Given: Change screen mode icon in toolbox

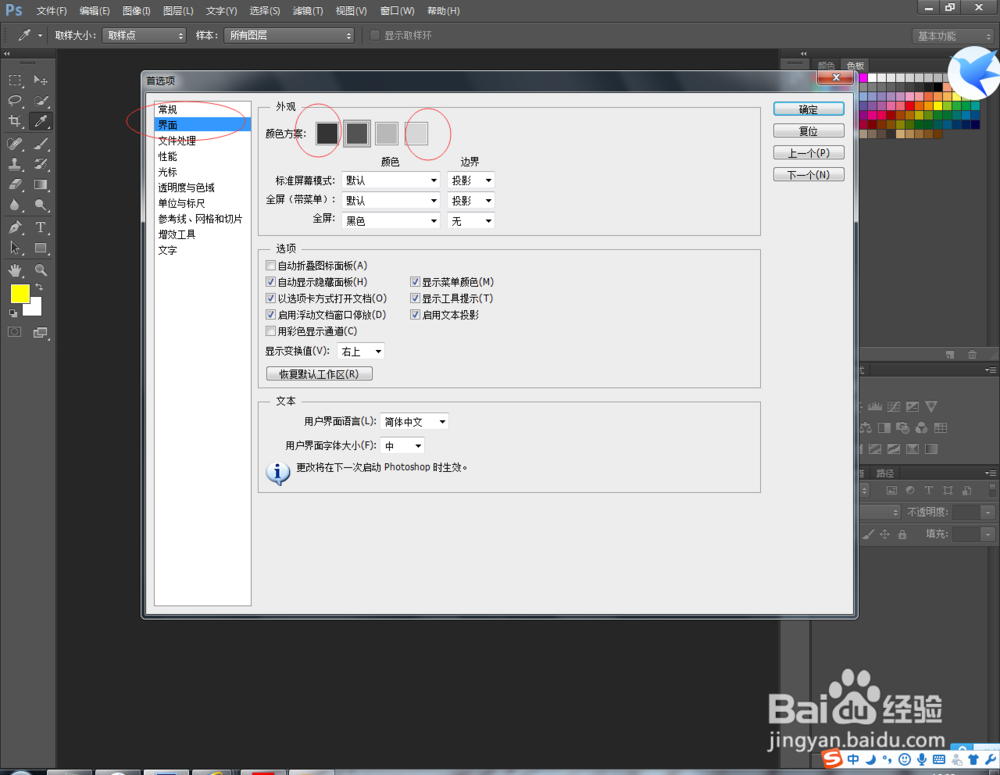Looking at the screenshot, I should point(40,332).
